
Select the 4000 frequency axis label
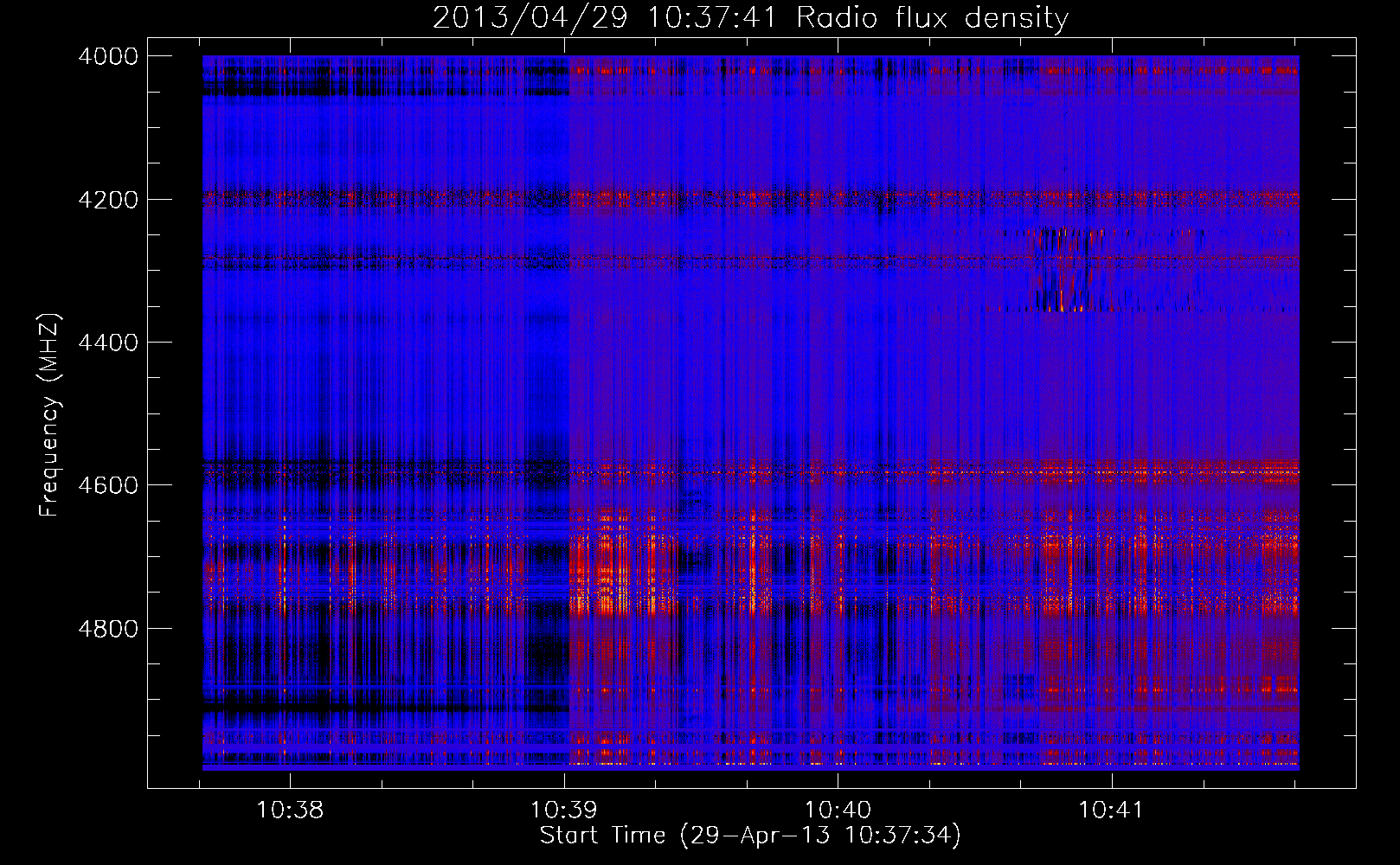pos(108,56)
